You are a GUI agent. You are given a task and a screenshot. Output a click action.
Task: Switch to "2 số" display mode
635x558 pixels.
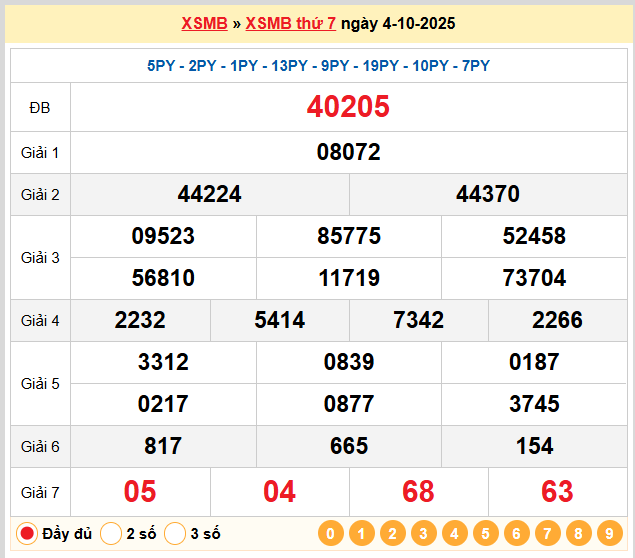tap(112, 533)
